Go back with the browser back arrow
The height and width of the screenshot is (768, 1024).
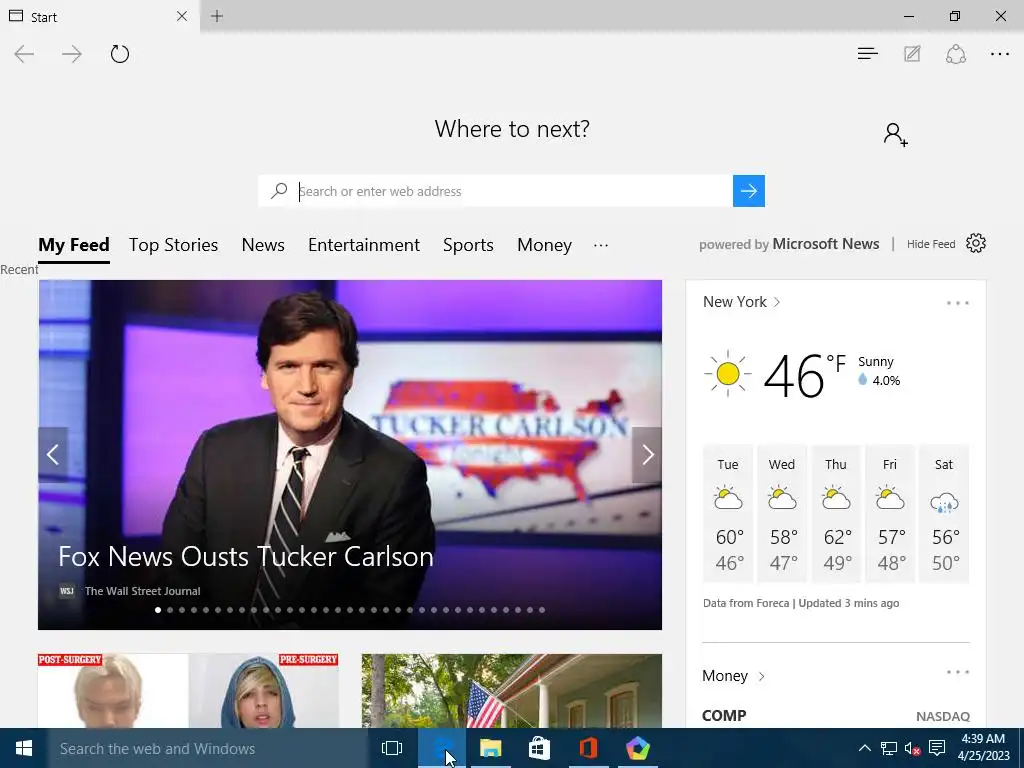point(24,54)
